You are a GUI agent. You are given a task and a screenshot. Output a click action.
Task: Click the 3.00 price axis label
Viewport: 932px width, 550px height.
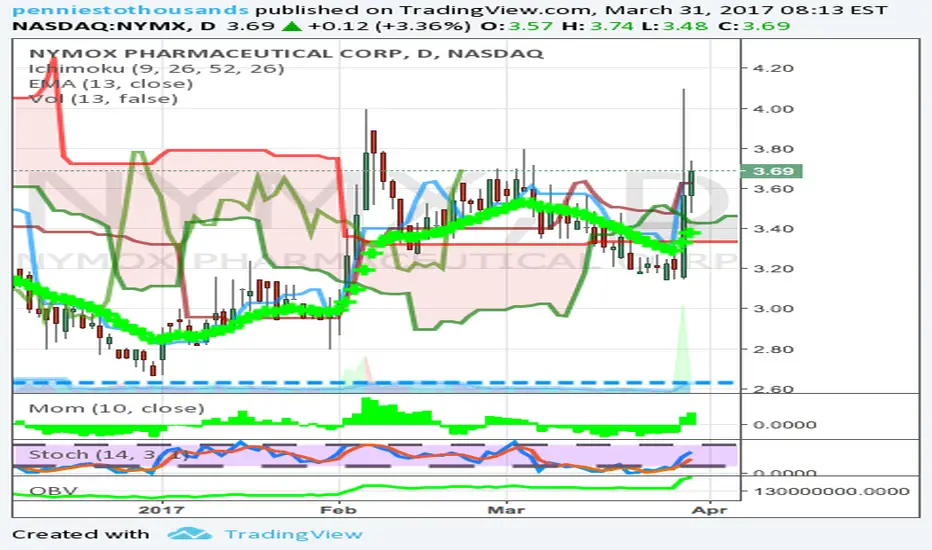(x=773, y=308)
